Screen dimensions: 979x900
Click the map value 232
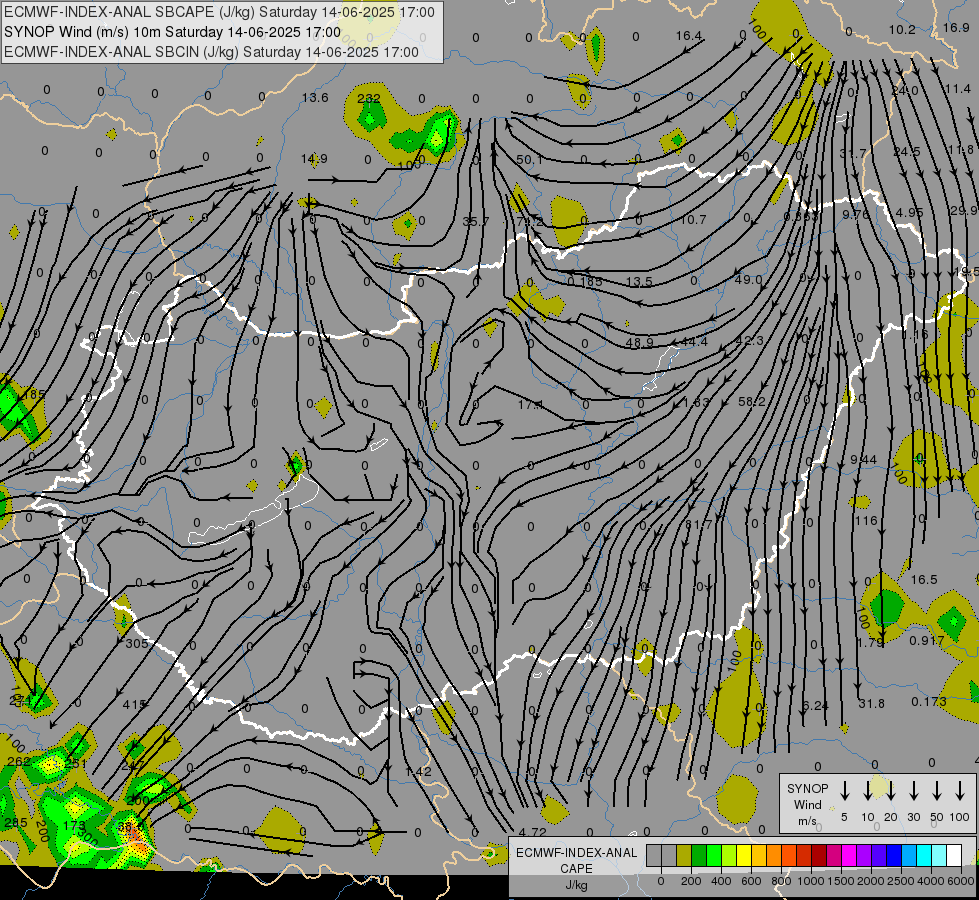tap(368, 98)
